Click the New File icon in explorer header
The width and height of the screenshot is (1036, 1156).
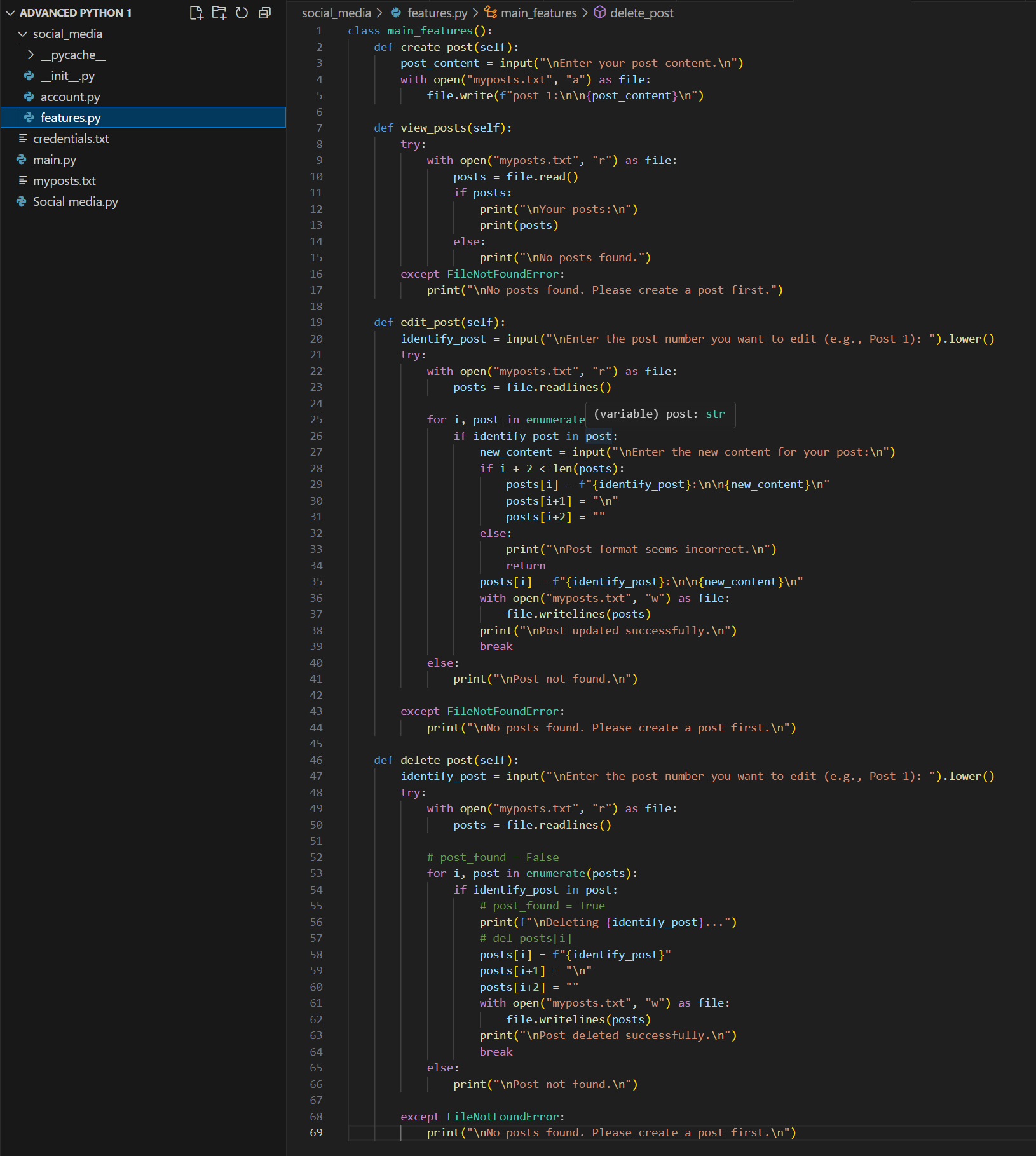click(196, 13)
